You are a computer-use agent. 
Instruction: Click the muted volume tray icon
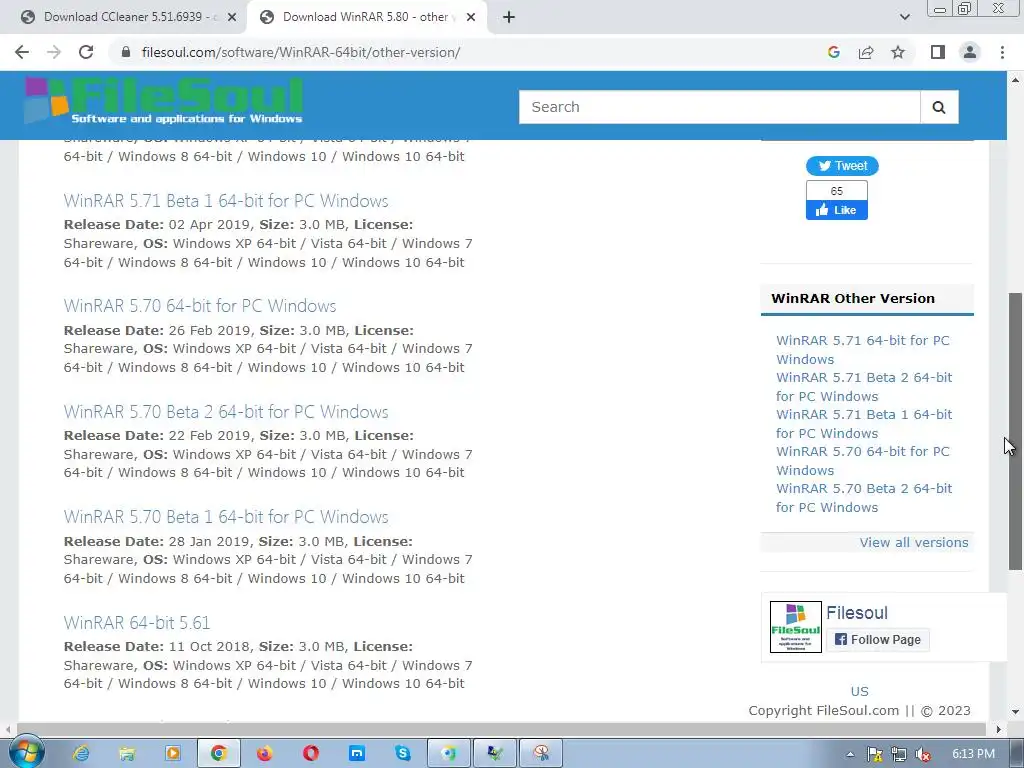point(923,754)
